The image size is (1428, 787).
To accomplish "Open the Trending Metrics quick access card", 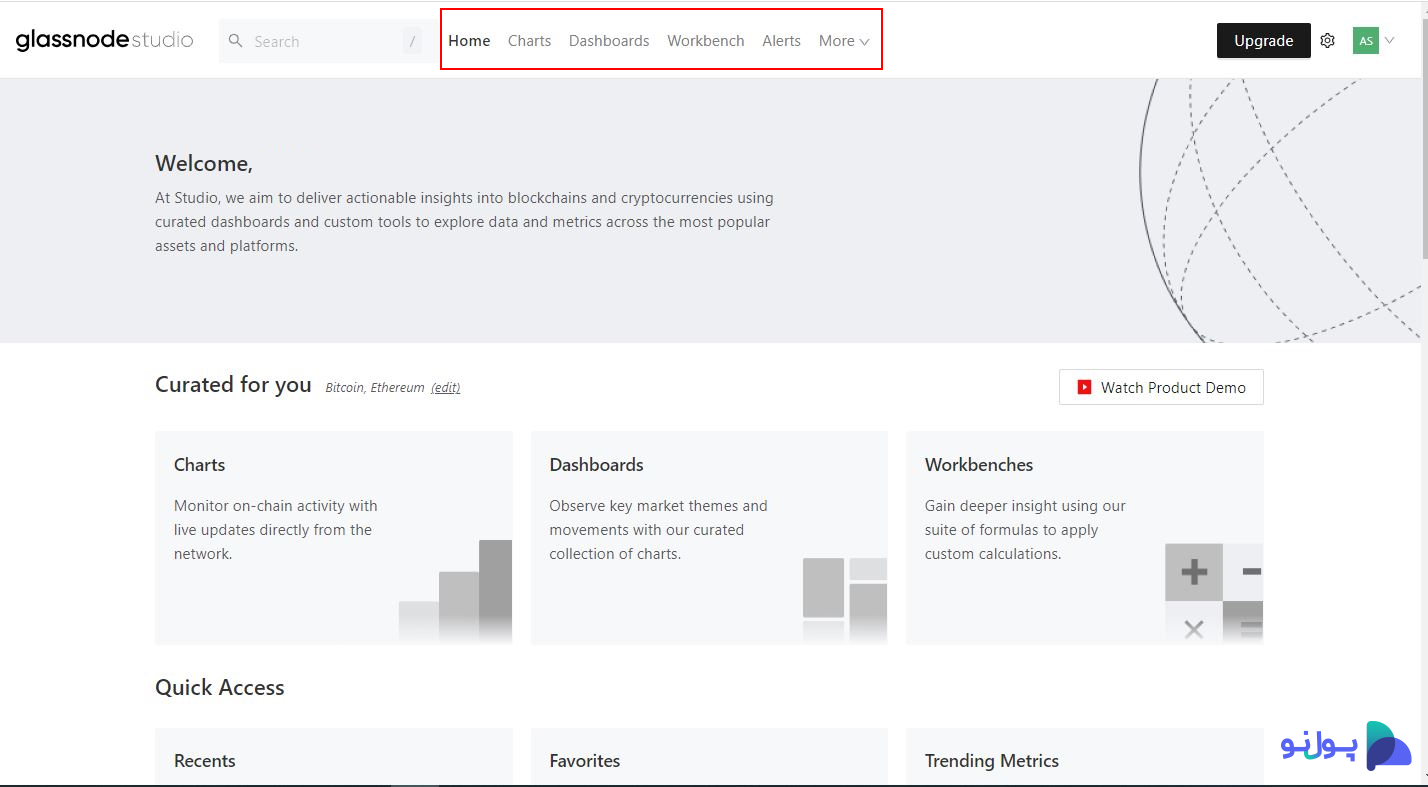I will pos(1085,757).
